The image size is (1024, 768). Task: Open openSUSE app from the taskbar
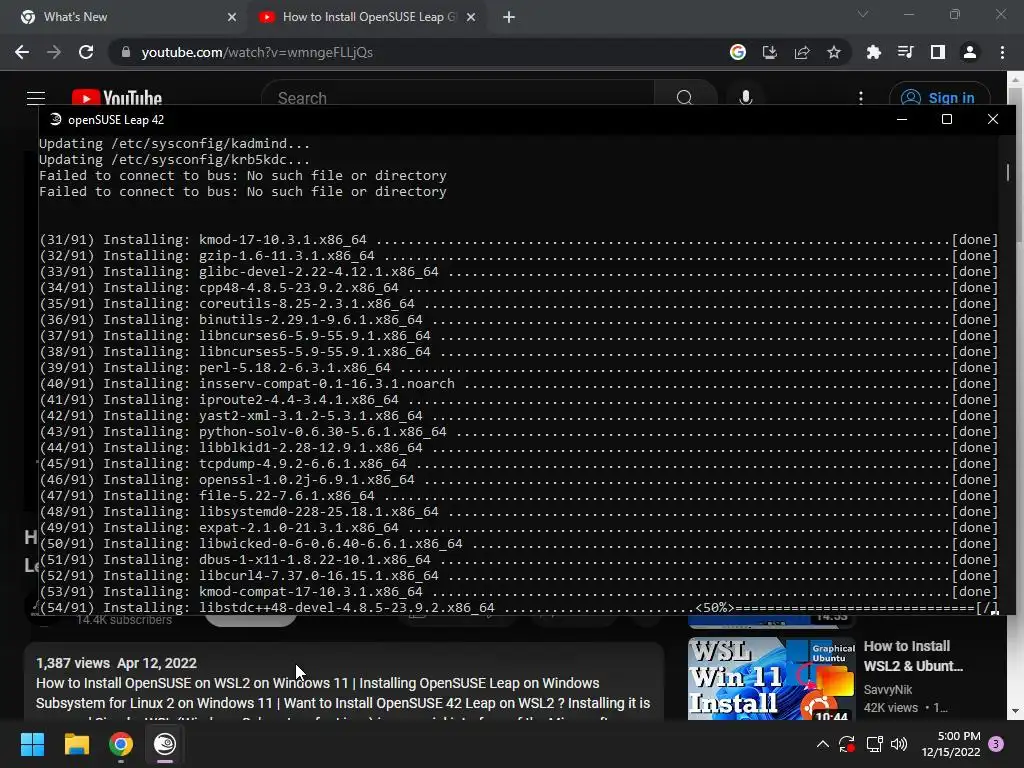point(165,744)
